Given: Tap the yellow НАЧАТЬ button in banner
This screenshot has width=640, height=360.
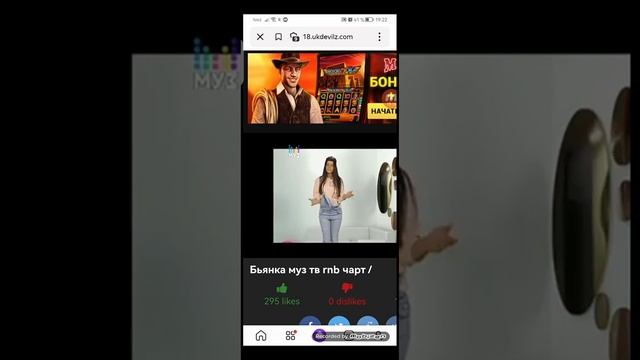Looking at the screenshot, I should pos(382,111).
